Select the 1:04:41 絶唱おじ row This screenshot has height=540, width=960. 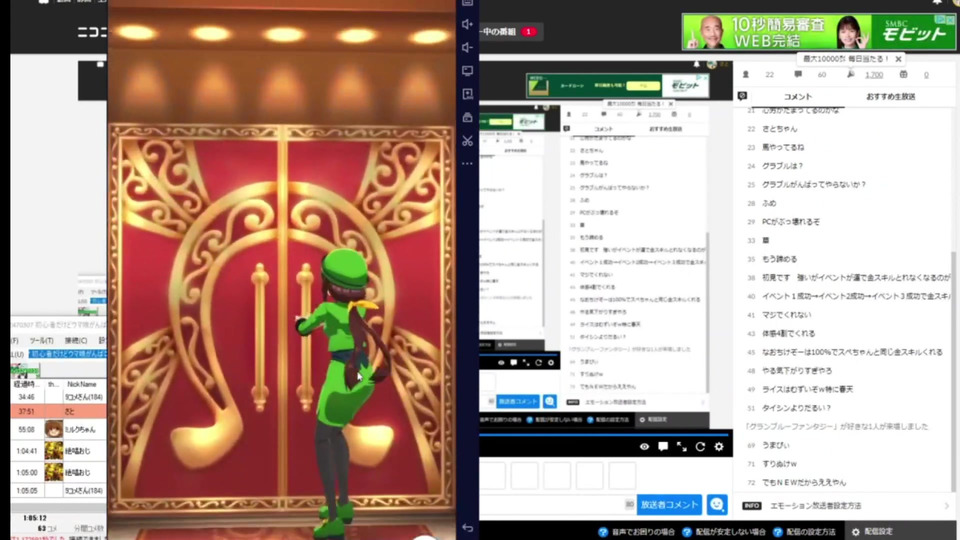[x=59, y=451]
